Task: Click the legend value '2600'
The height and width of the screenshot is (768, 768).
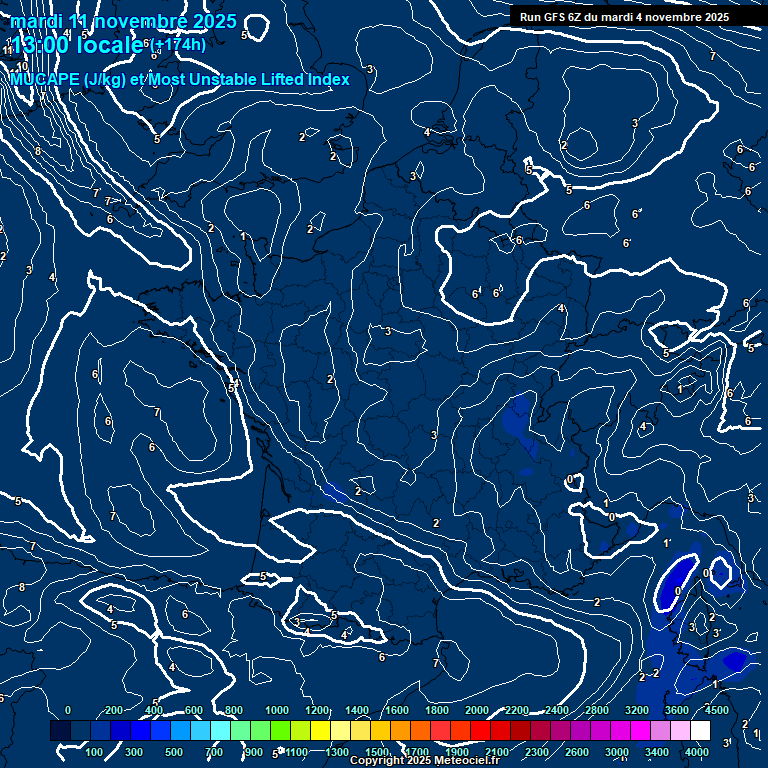Action: coord(577,752)
